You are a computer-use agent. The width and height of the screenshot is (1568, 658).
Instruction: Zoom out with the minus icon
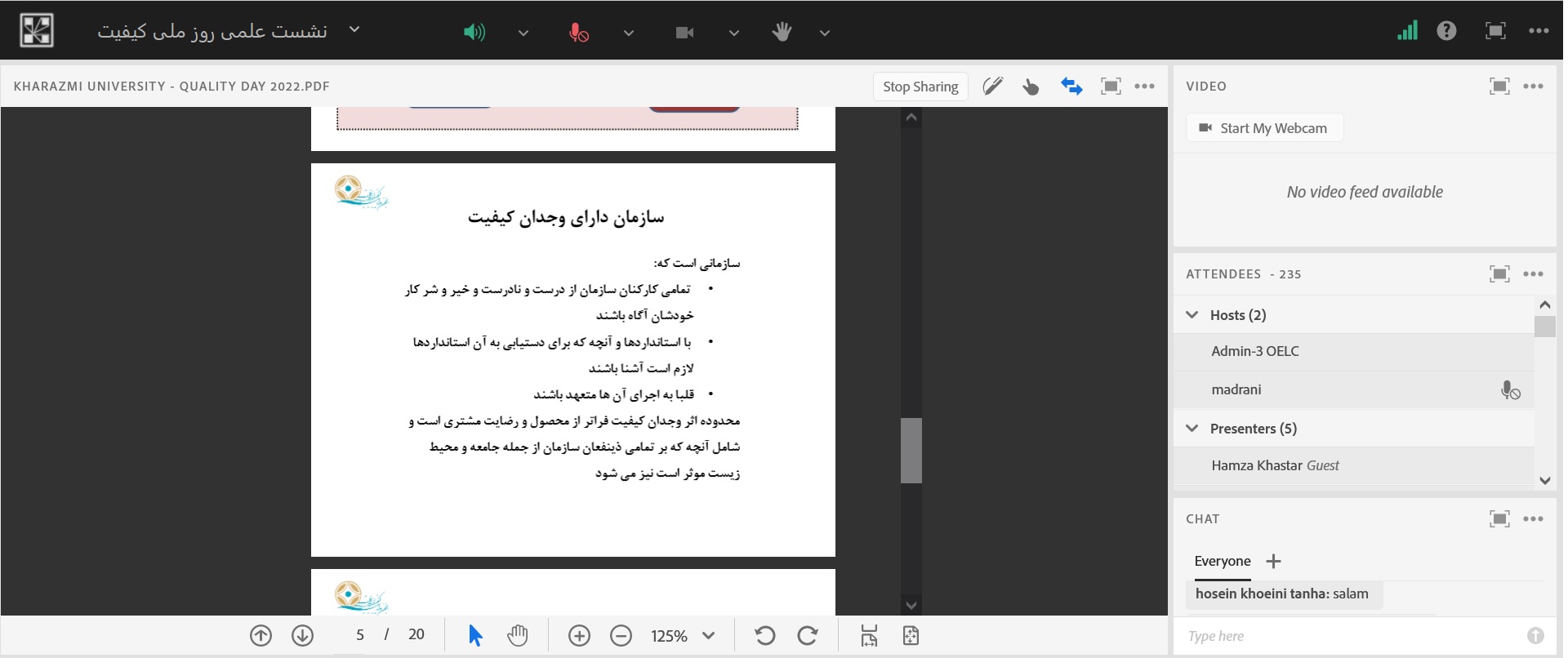pyautogui.click(x=621, y=636)
